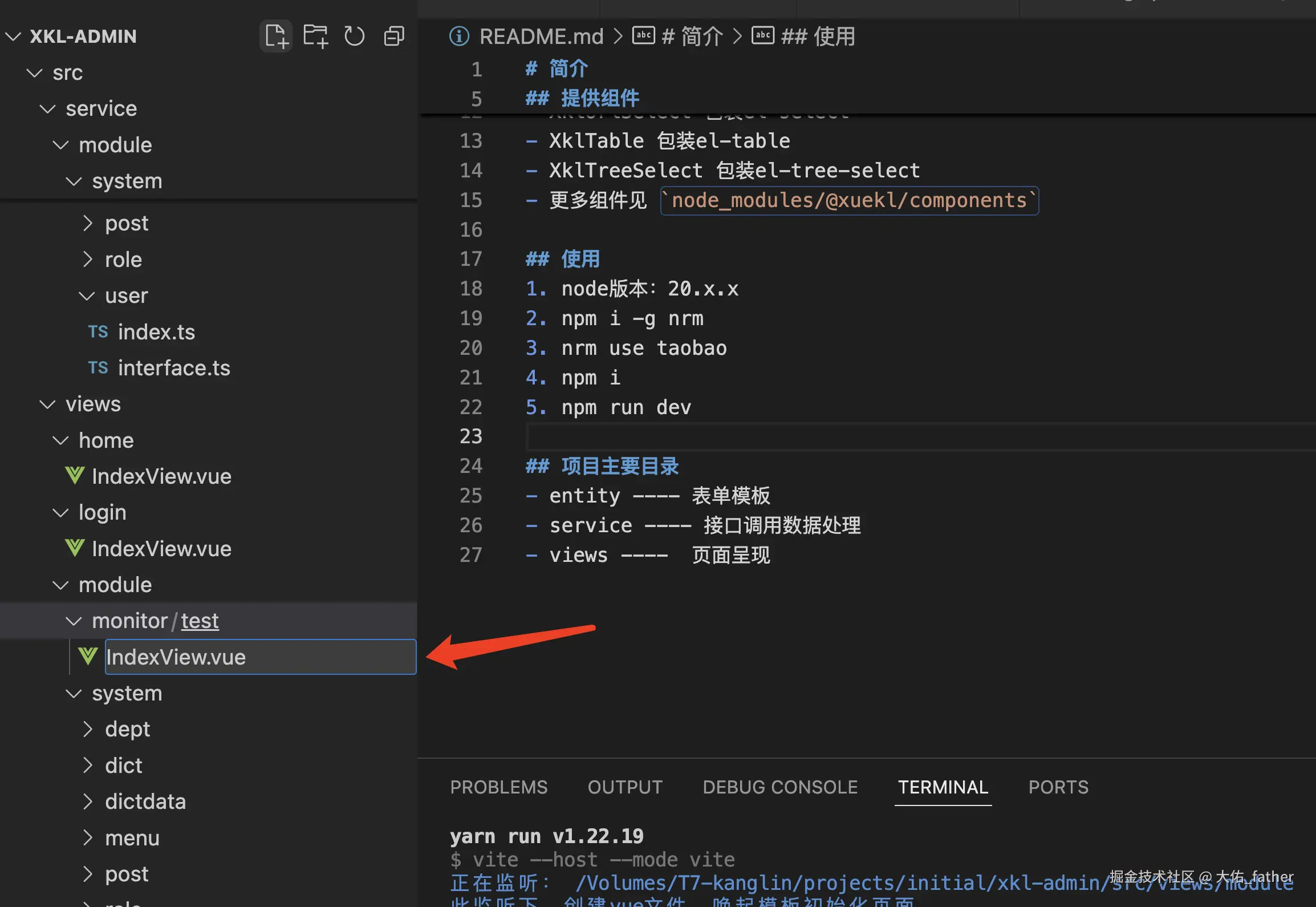Click '# 简介' breadcrumb segment
Image resolution: width=1316 pixels, height=907 pixels.
(692, 37)
